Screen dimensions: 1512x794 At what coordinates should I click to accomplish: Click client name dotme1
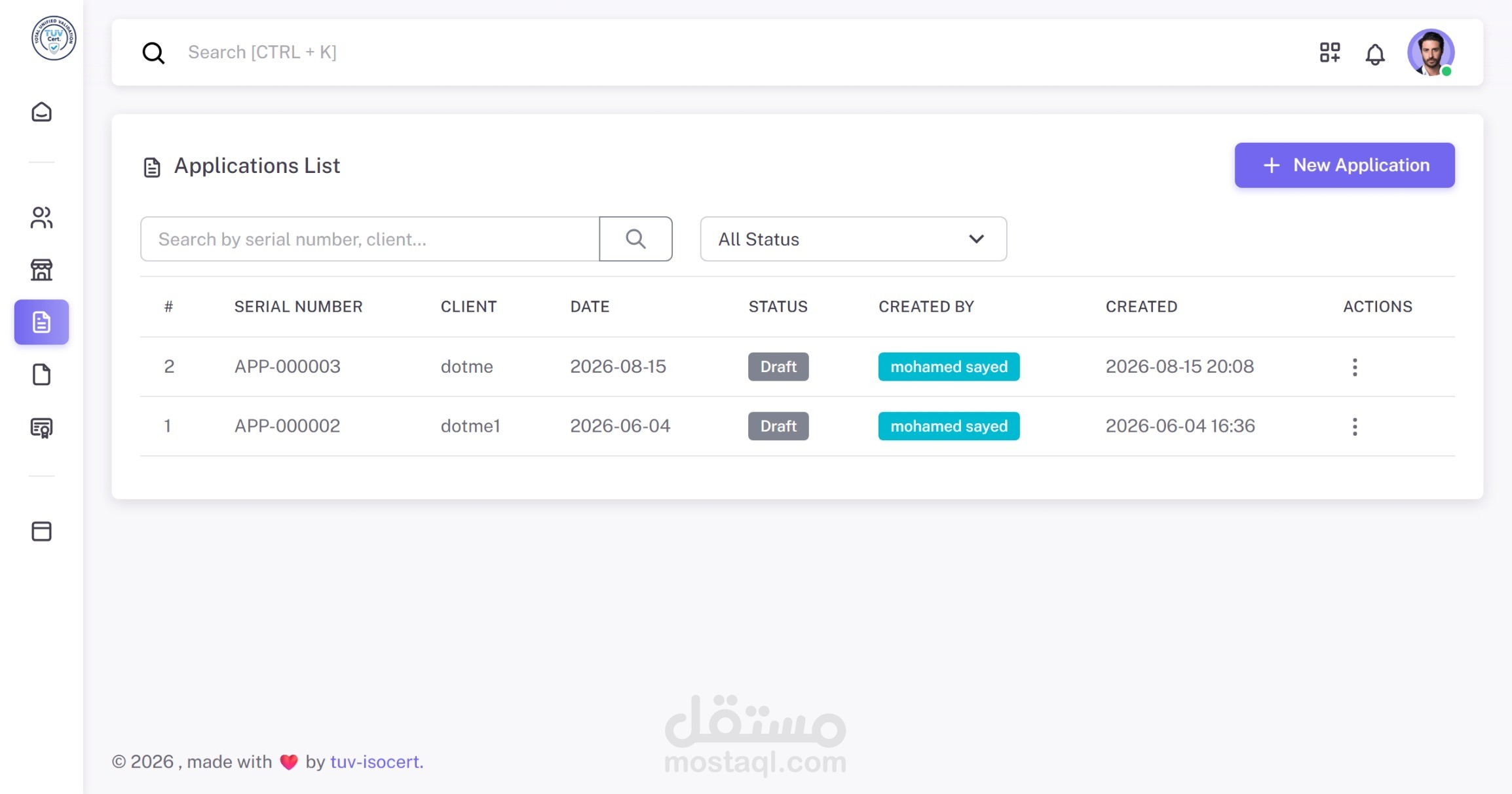pos(470,426)
